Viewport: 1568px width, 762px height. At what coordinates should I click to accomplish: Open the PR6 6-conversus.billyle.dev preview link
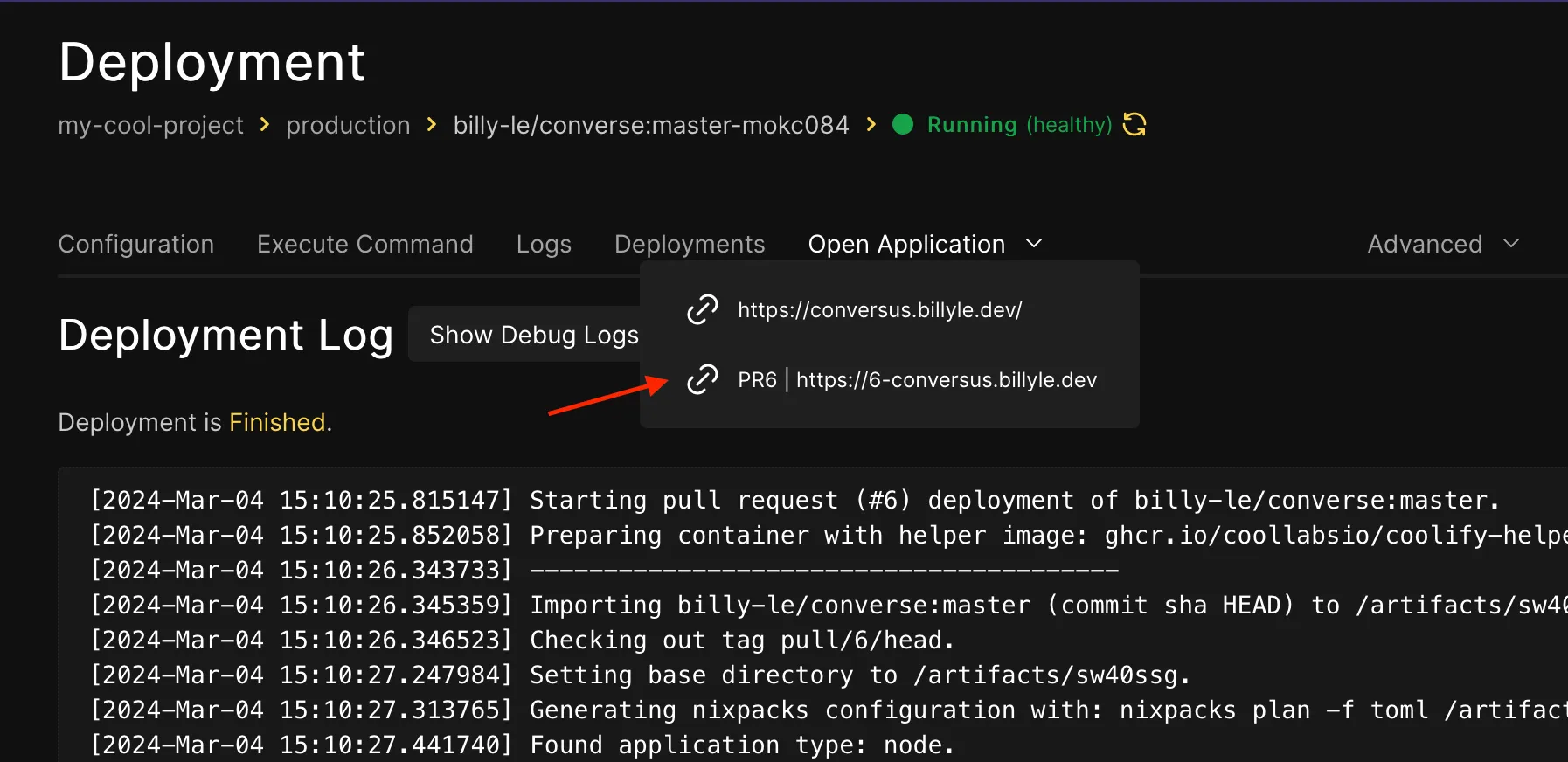[x=917, y=380]
